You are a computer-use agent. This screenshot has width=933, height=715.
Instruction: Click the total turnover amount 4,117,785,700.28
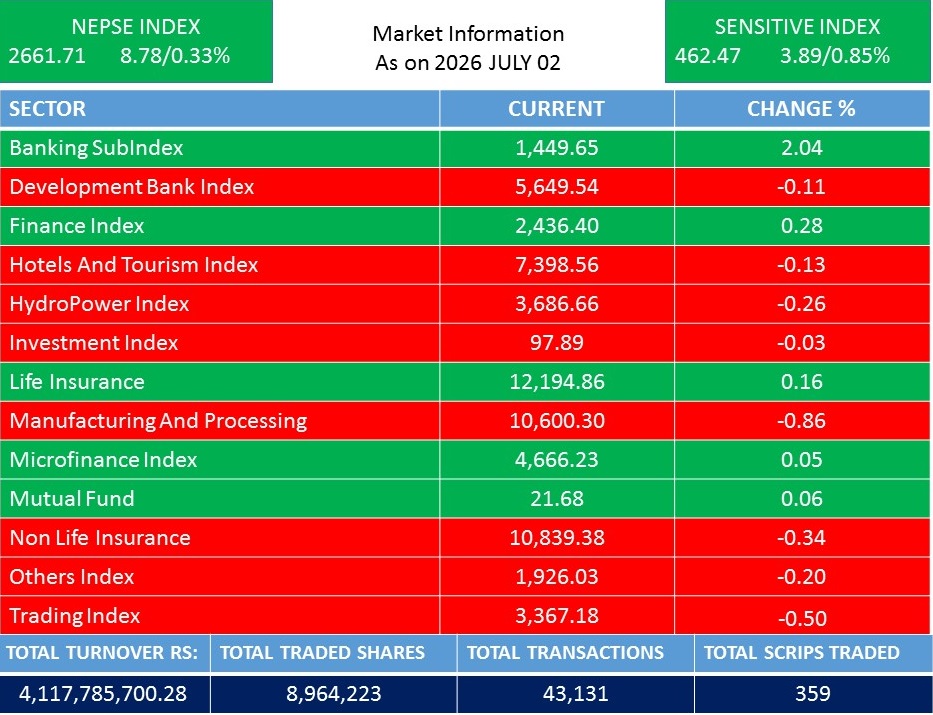[x=104, y=694]
